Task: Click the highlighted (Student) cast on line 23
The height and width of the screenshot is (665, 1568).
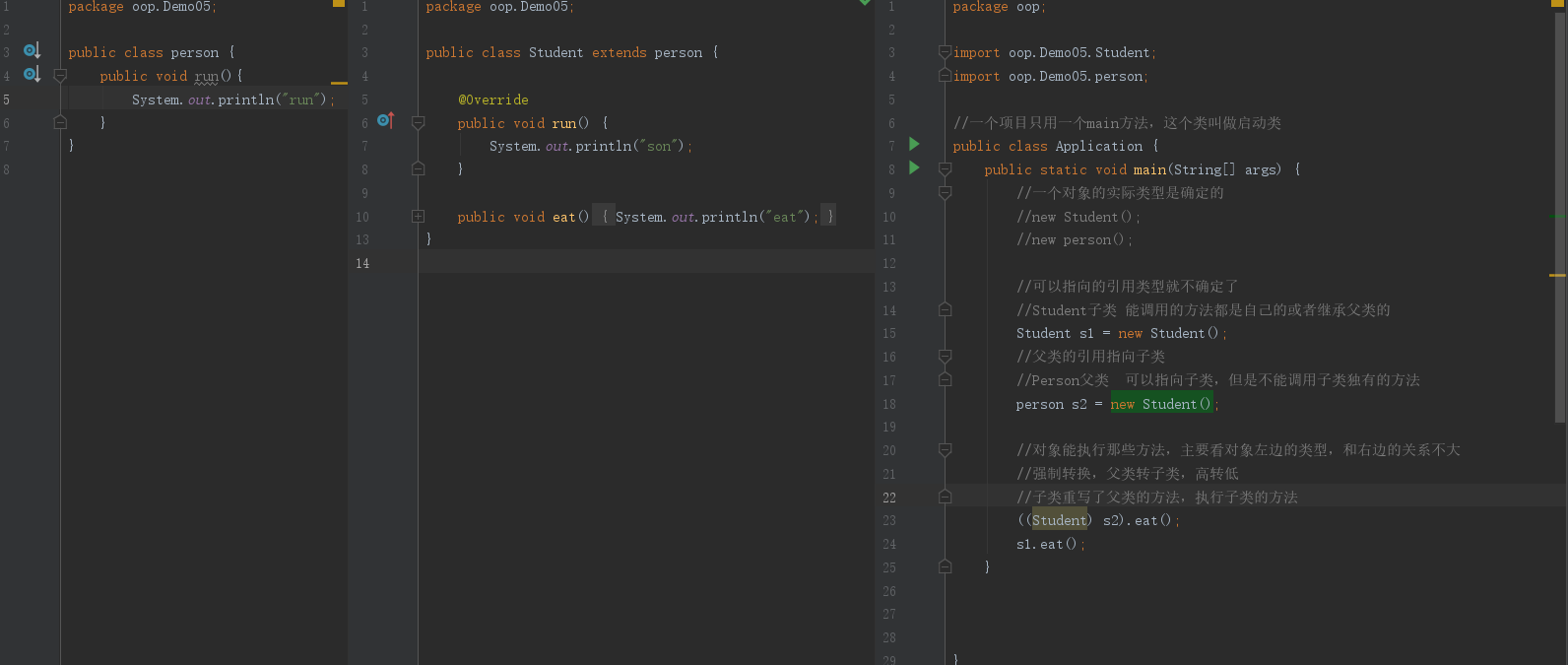Action: (1059, 520)
